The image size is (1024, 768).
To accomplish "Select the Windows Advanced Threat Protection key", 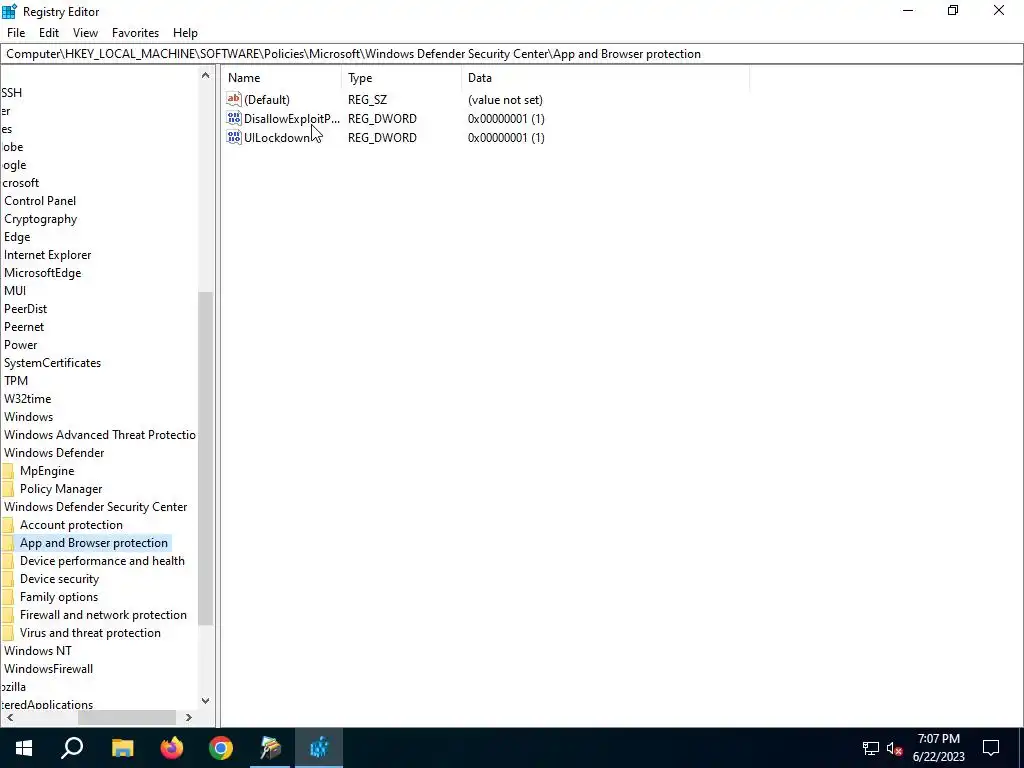I will pos(100,435).
